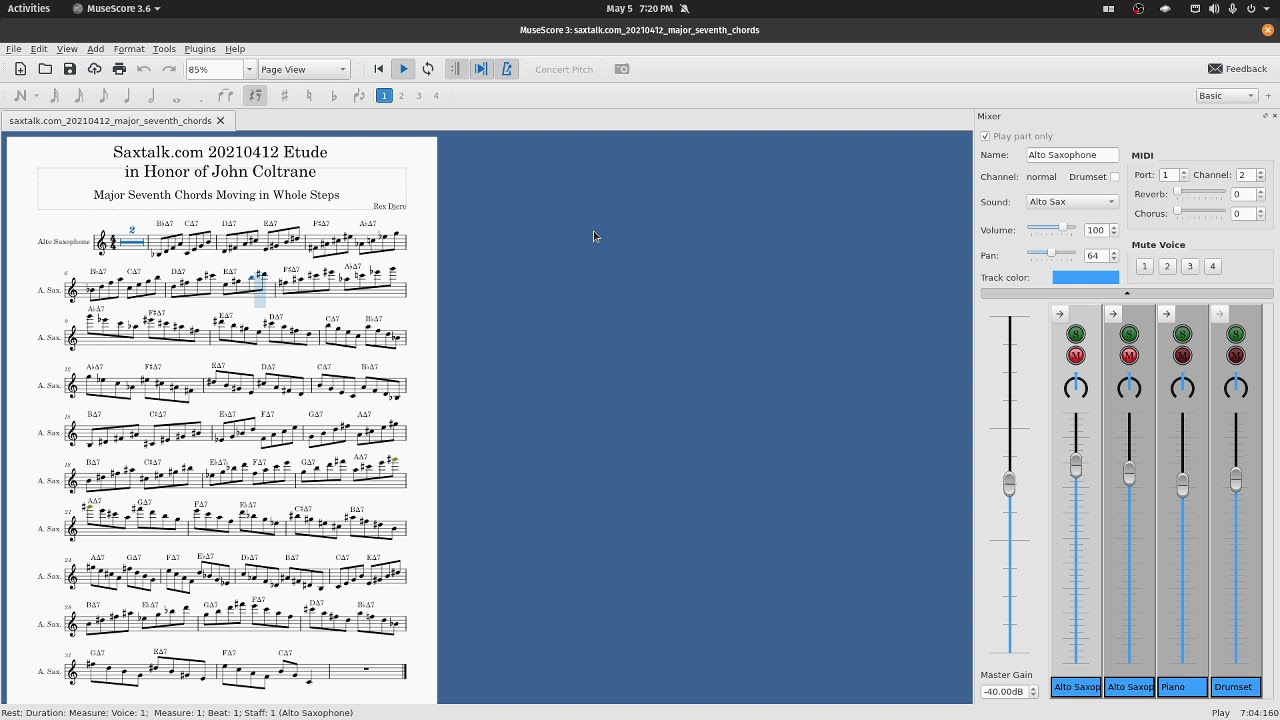Solo the Drumset channel
This screenshot has width=1280, height=720.
click(1235, 334)
